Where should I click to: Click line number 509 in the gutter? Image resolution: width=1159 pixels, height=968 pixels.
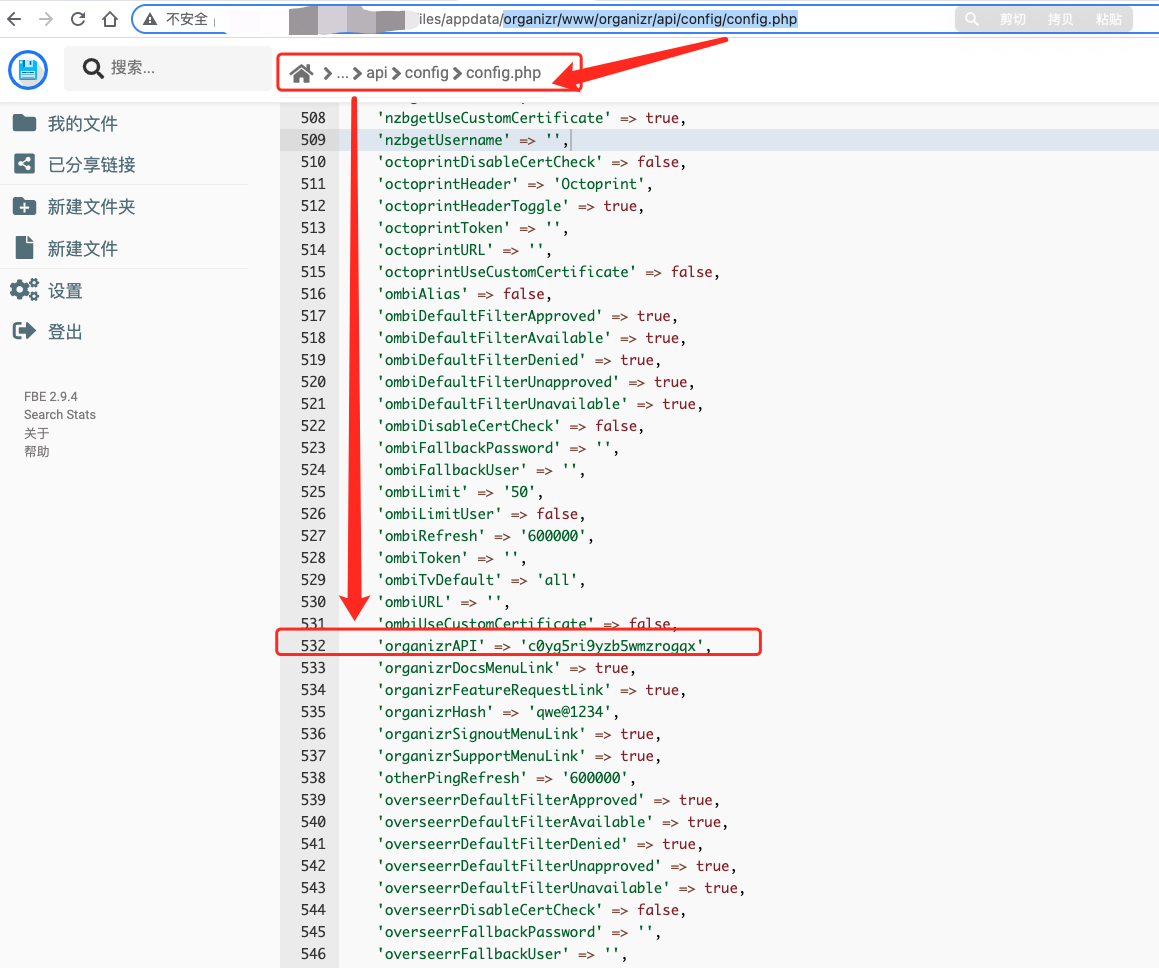coord(313,140)
